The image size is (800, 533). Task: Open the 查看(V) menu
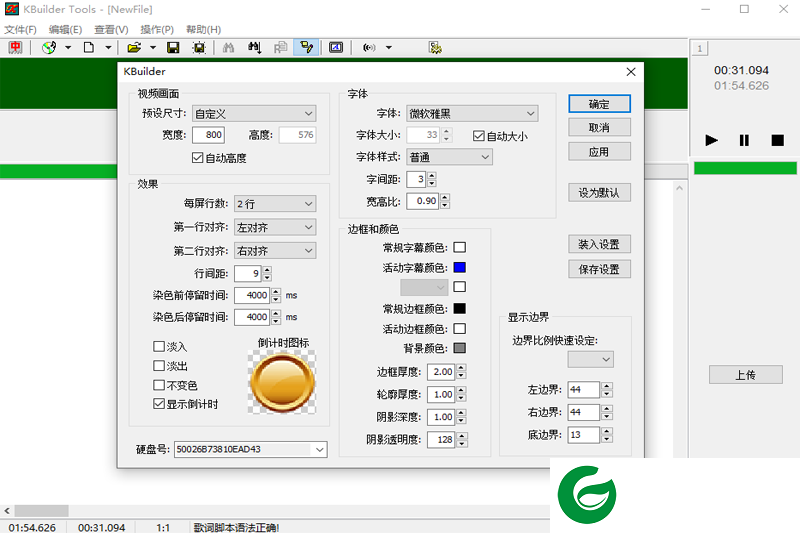[x=111, y=30]
